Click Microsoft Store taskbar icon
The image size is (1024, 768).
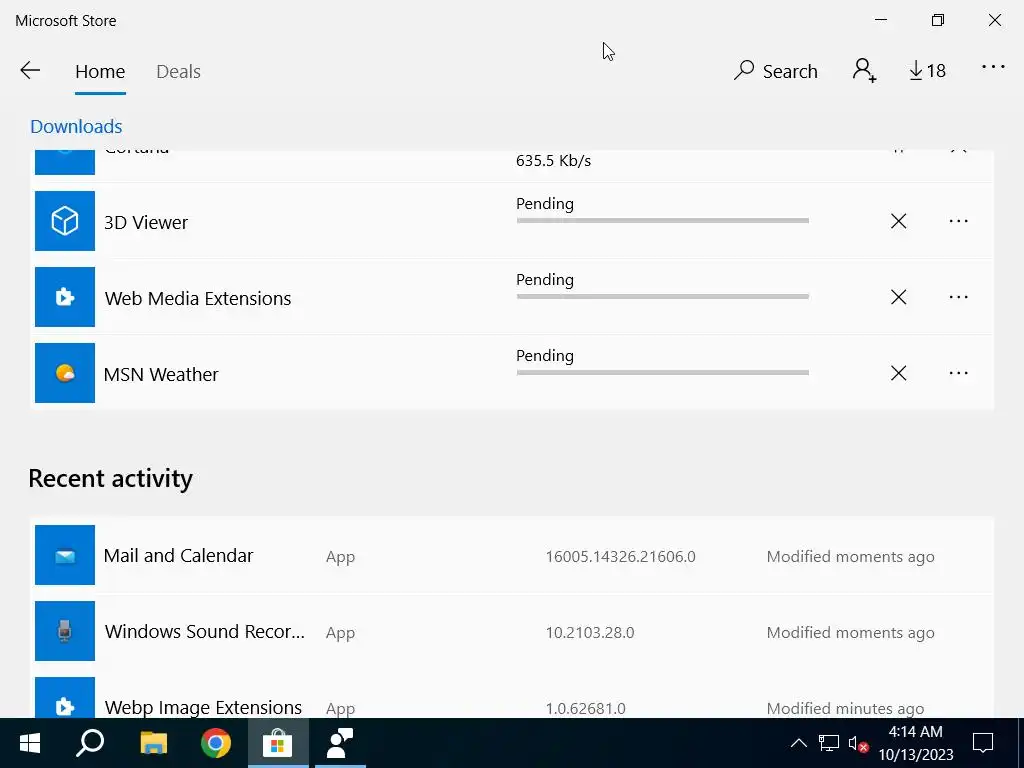(278, 743)
